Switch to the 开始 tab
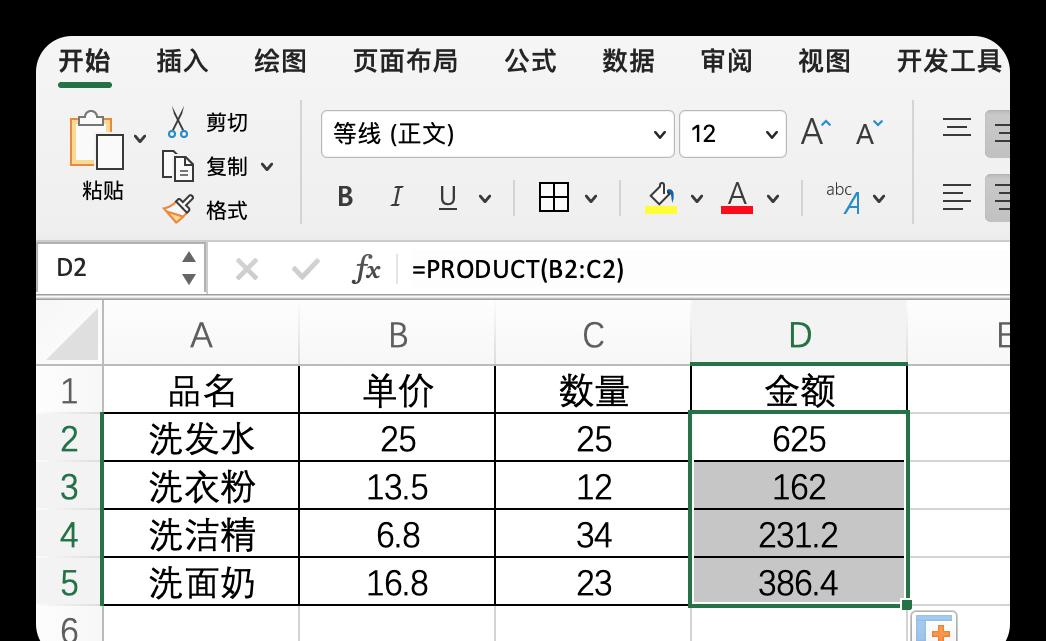Viewport: 1046px width, 641px height. (84, 61)
